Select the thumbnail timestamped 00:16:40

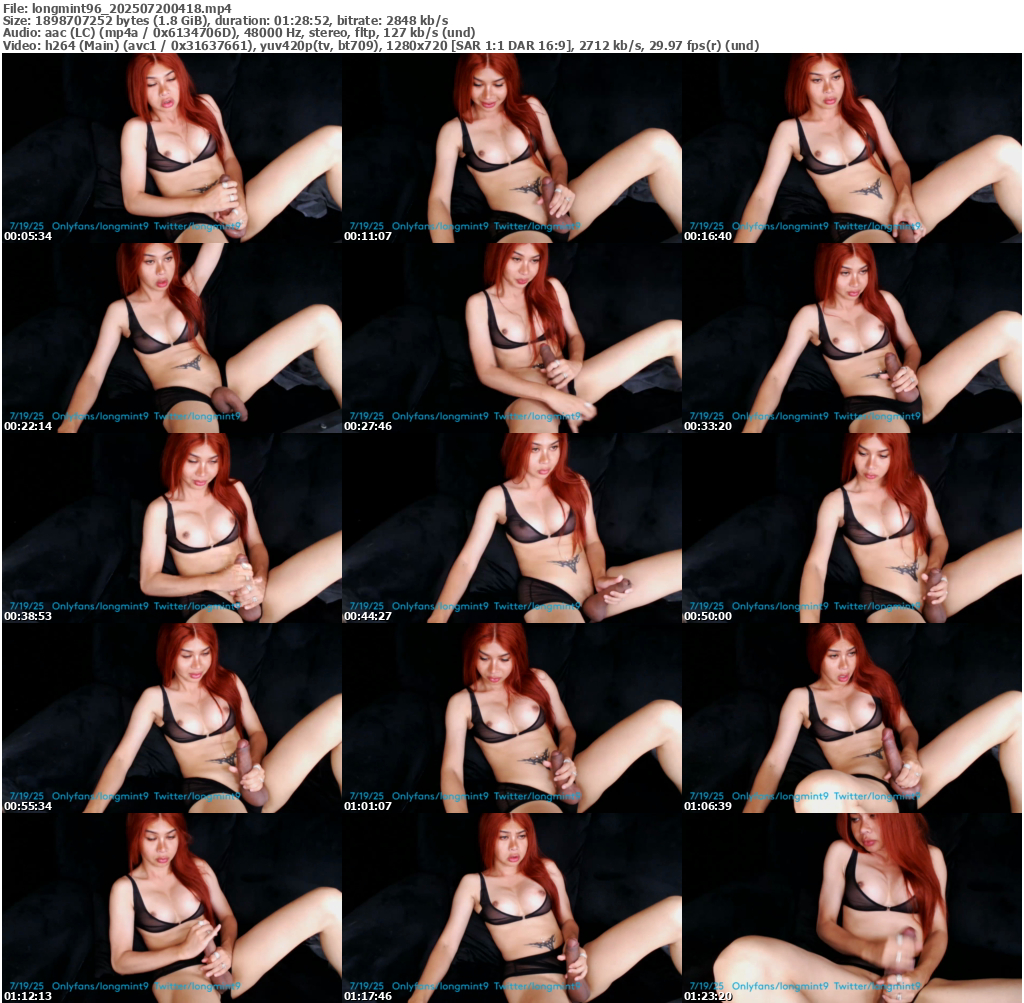coord(852,148)
